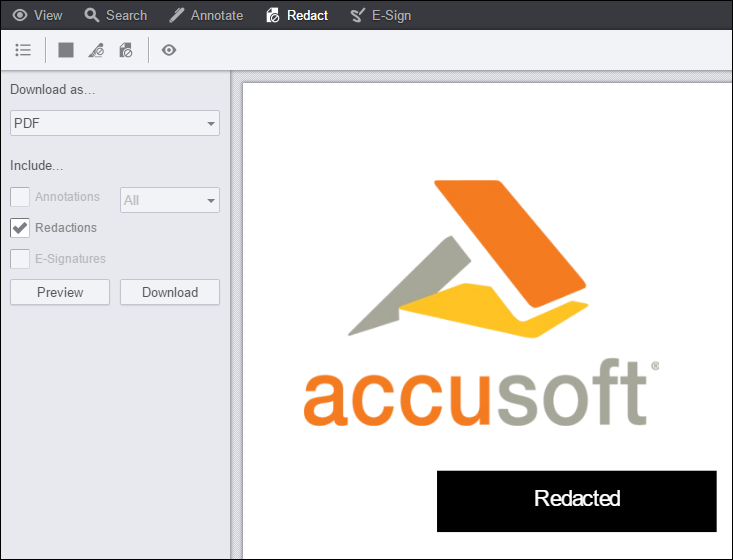Open the PDF download format dropdown
The width and height of the screenshot is (733, 560).
pyautogui.click(x=115, y=123)
